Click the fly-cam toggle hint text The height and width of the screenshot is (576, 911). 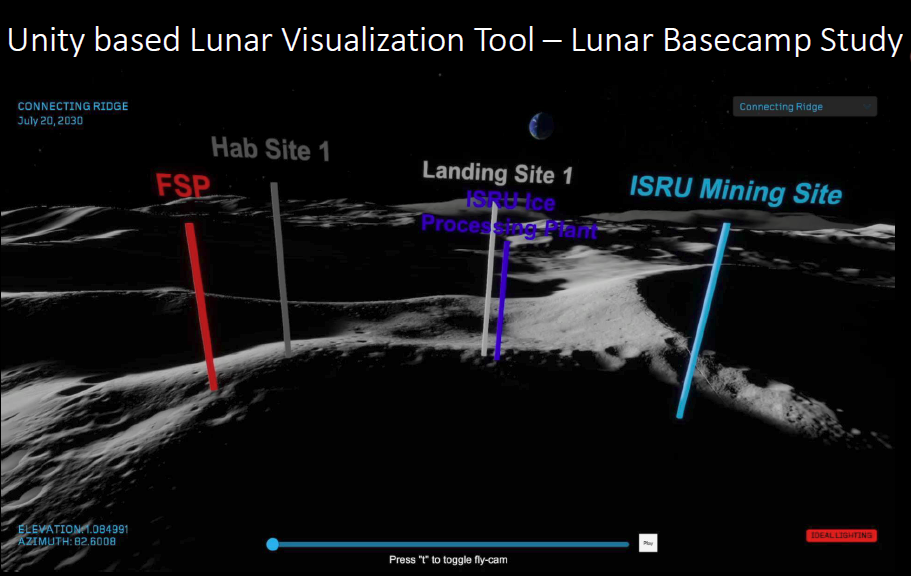(448, 560)
